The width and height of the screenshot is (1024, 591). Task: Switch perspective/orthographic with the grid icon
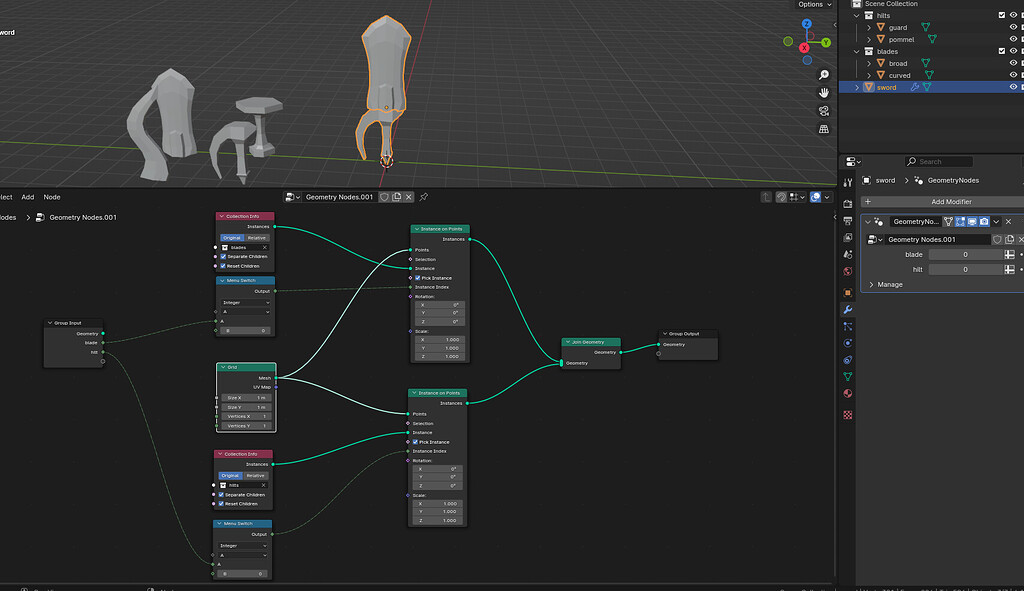[x=824, y=129]
